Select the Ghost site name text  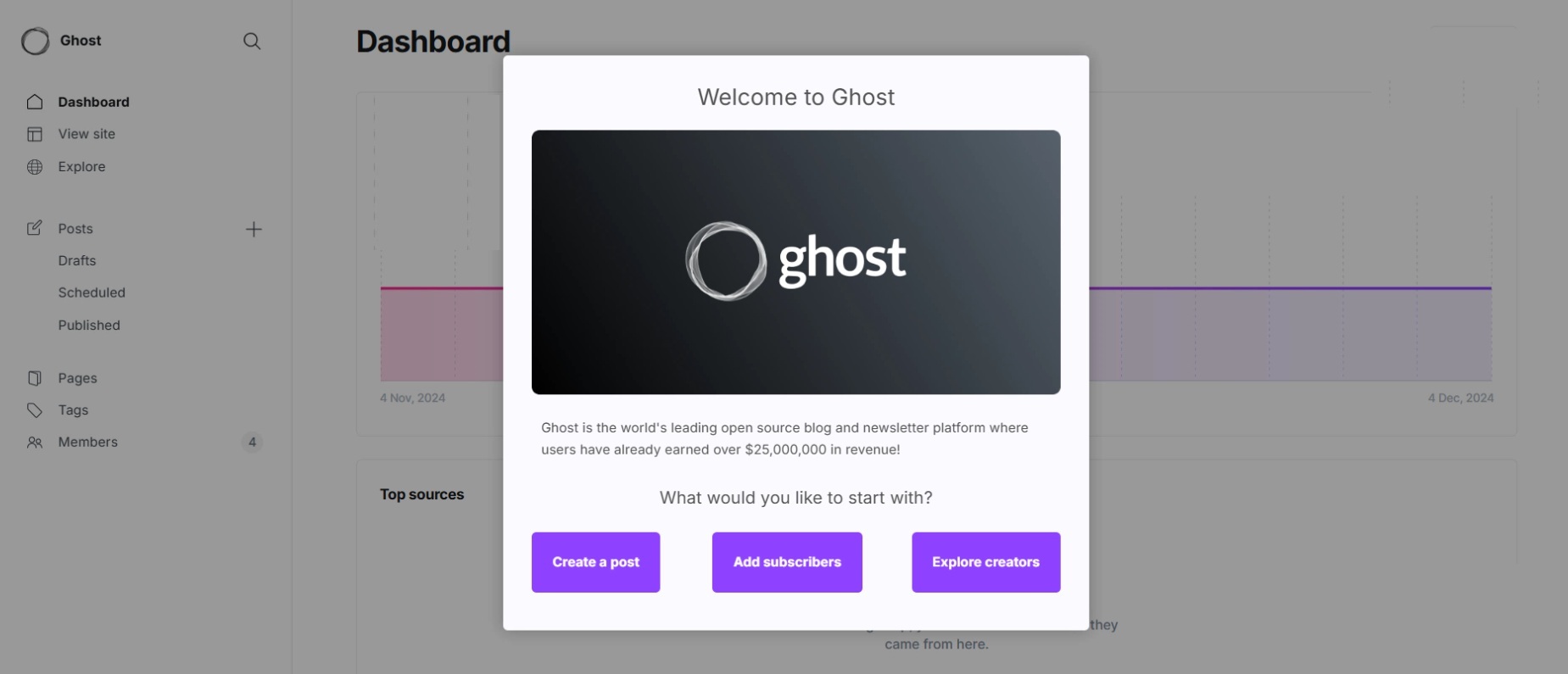coord(81,41)
